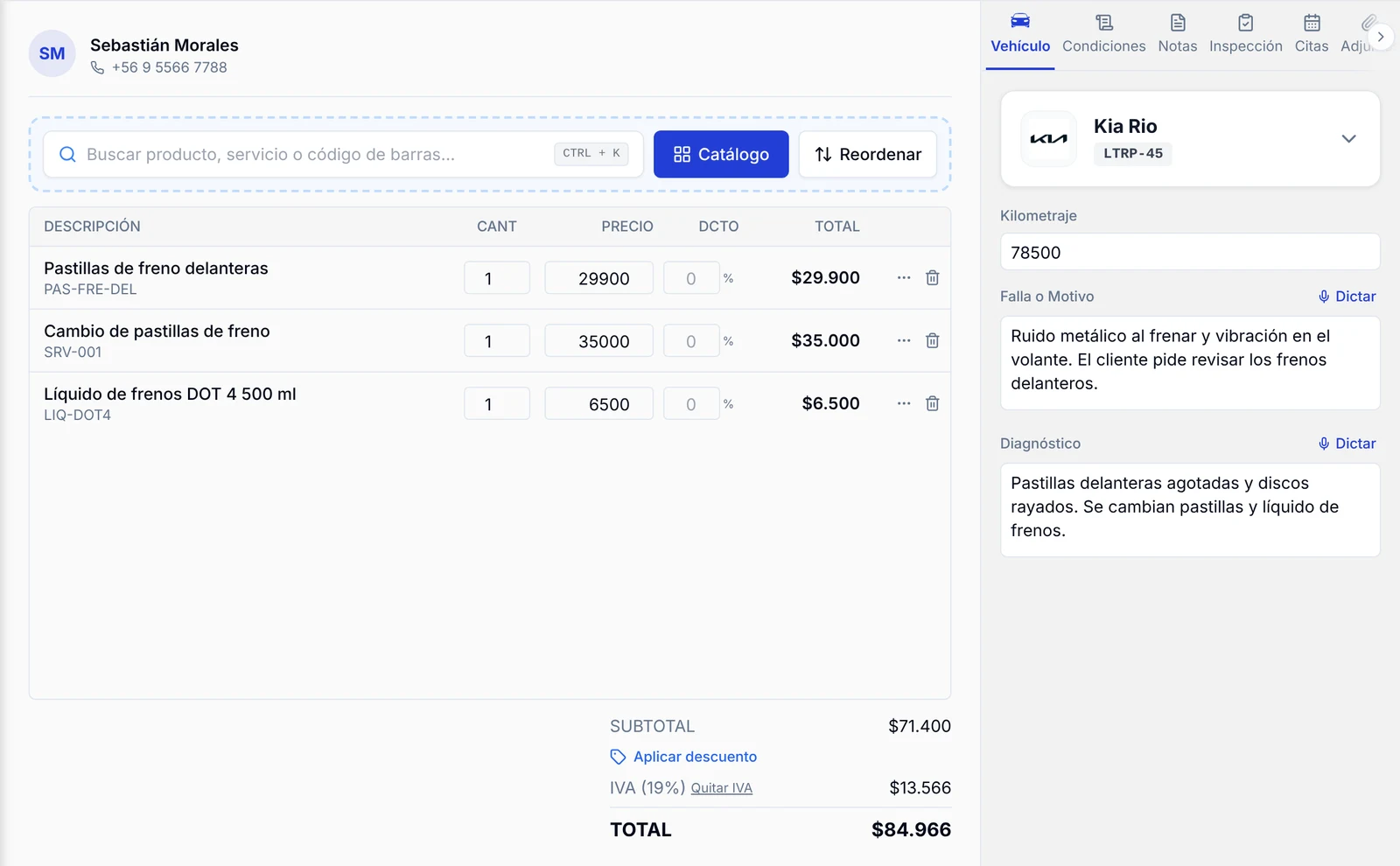The height and width of the screenshot is (866, 1400).
Task: Click the SRV-001 service code
Action: pos(73,352)
